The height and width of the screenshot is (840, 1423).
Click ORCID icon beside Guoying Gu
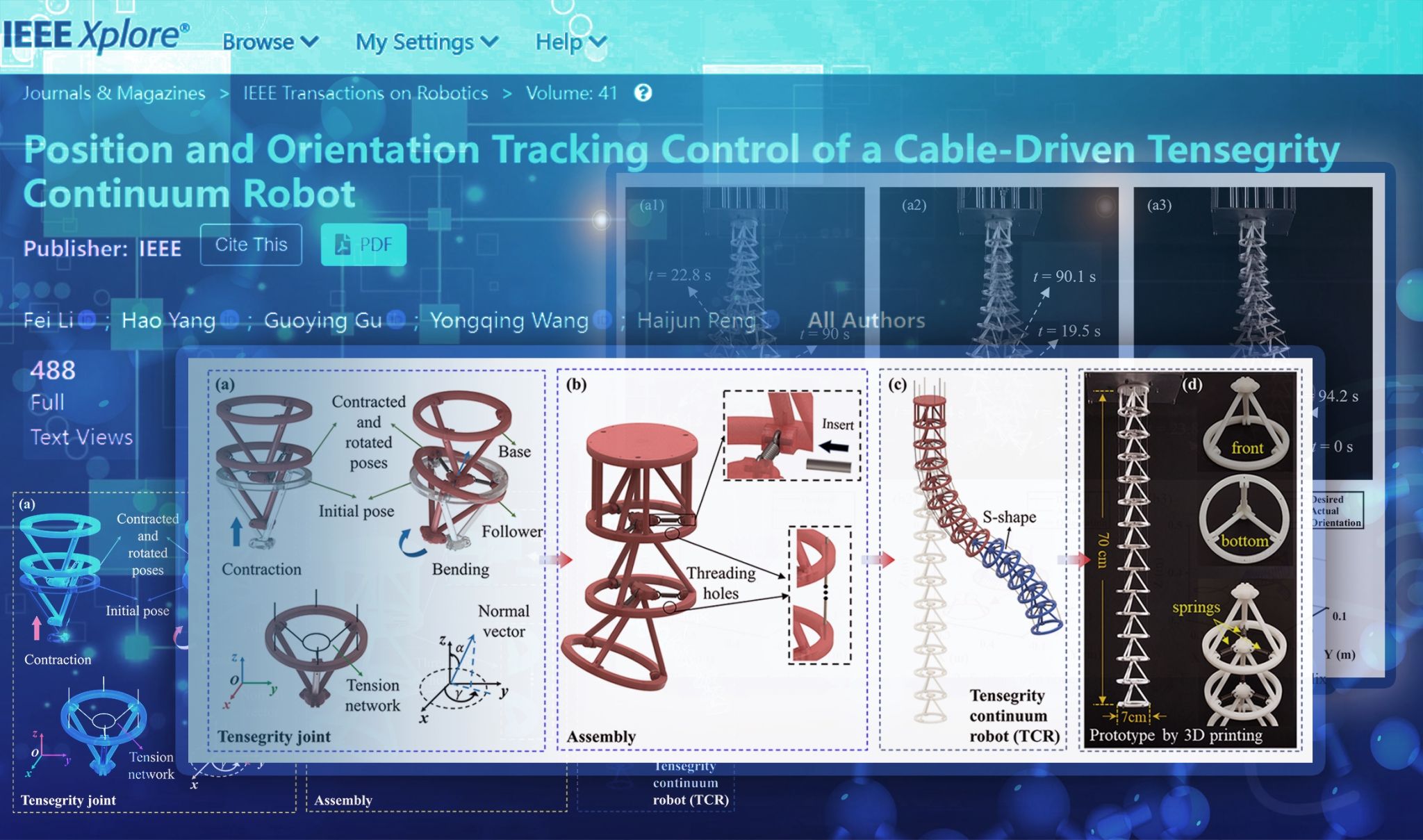(x=396, y=320)
